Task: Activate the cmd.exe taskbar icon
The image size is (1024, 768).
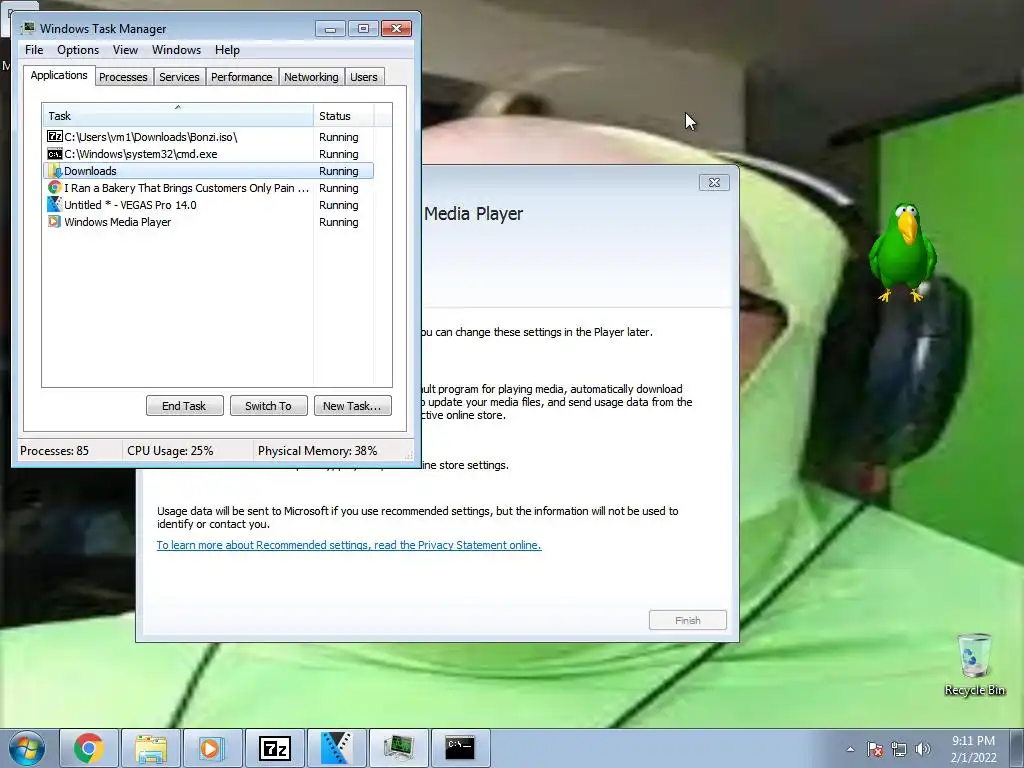Action: [x=461, y=748]
